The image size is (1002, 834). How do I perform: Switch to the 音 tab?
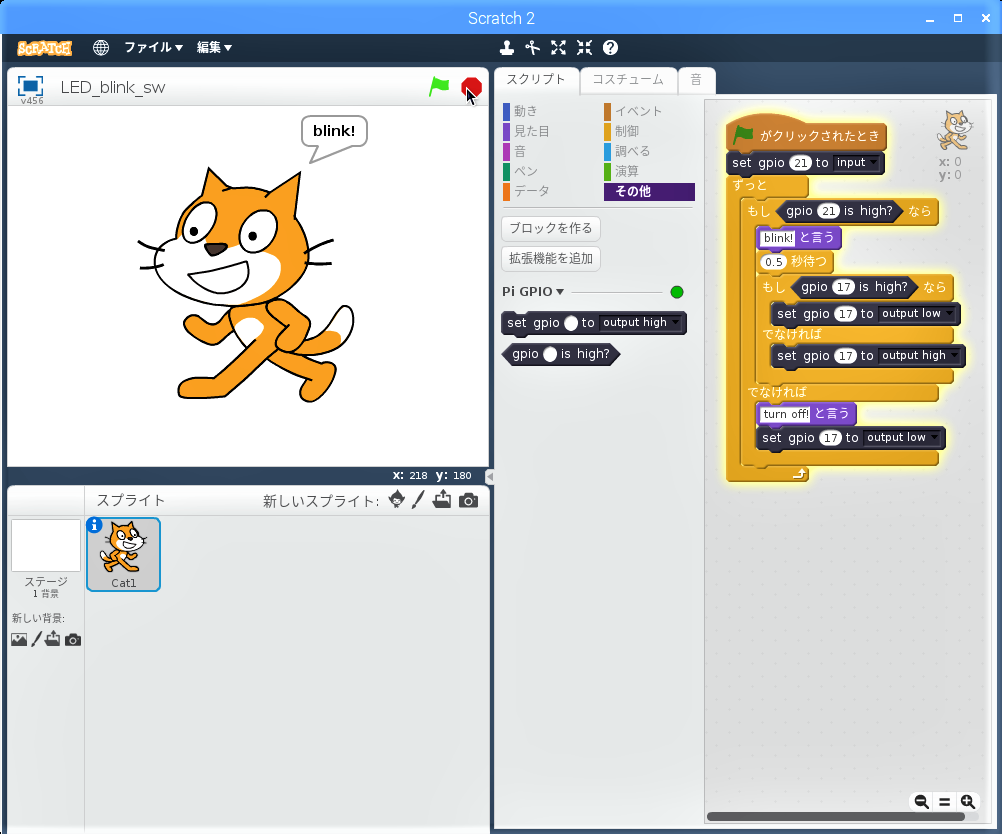coord(696,80)
